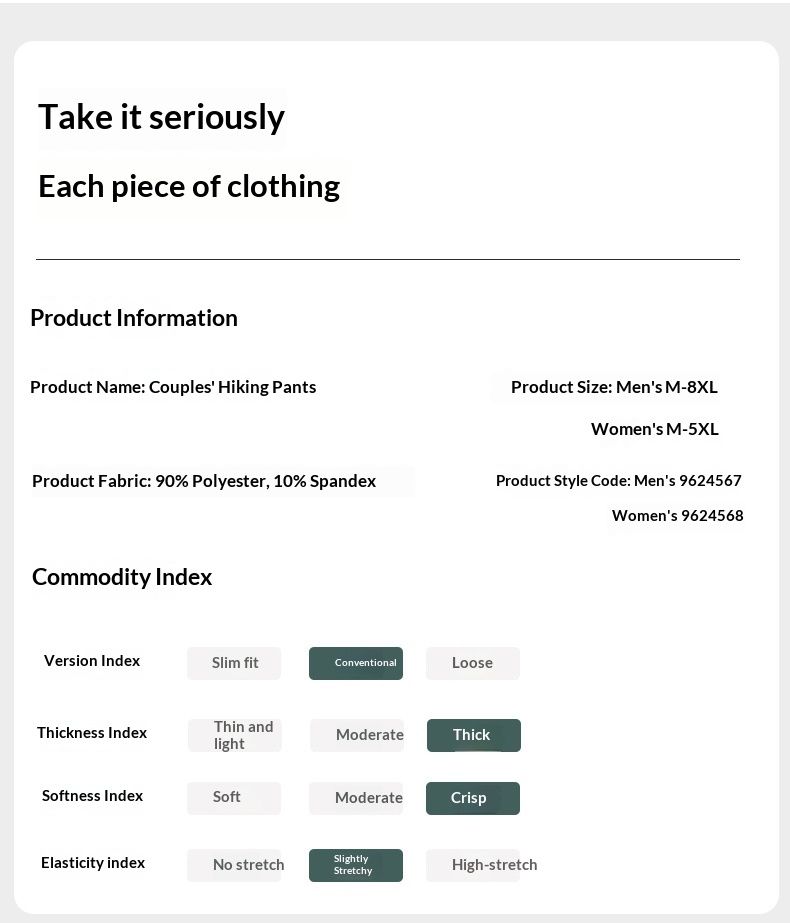Select Moderate in the Thickness Index row

(357, 735)
